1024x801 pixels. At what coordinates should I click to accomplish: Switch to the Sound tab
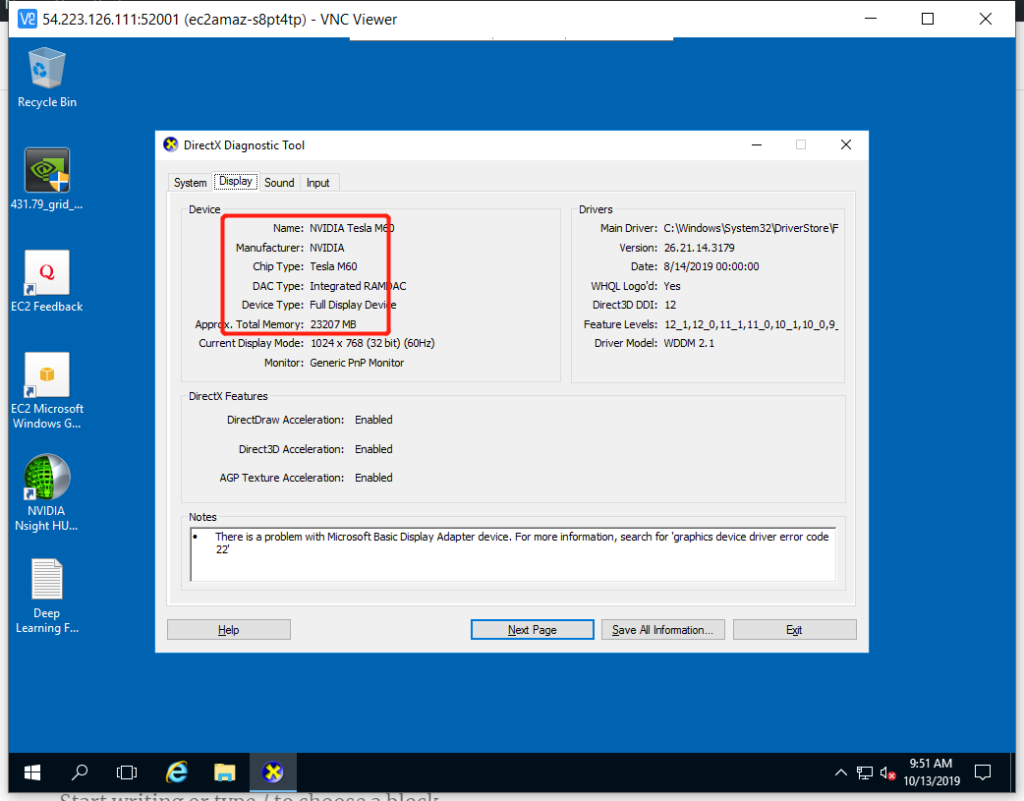coord(279,183)
